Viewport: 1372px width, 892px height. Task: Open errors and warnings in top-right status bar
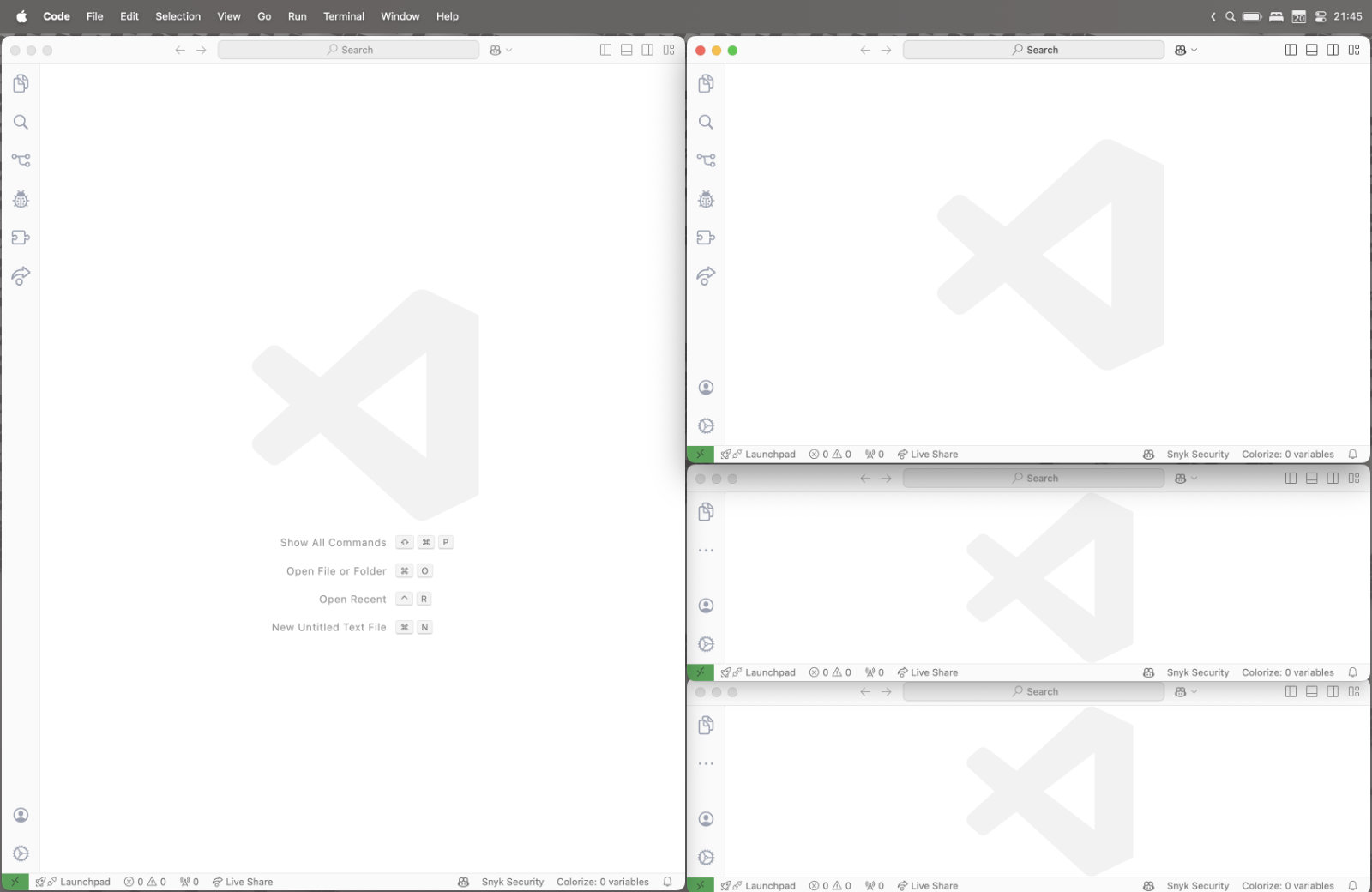pyautogui.click(x=830, y=455)
